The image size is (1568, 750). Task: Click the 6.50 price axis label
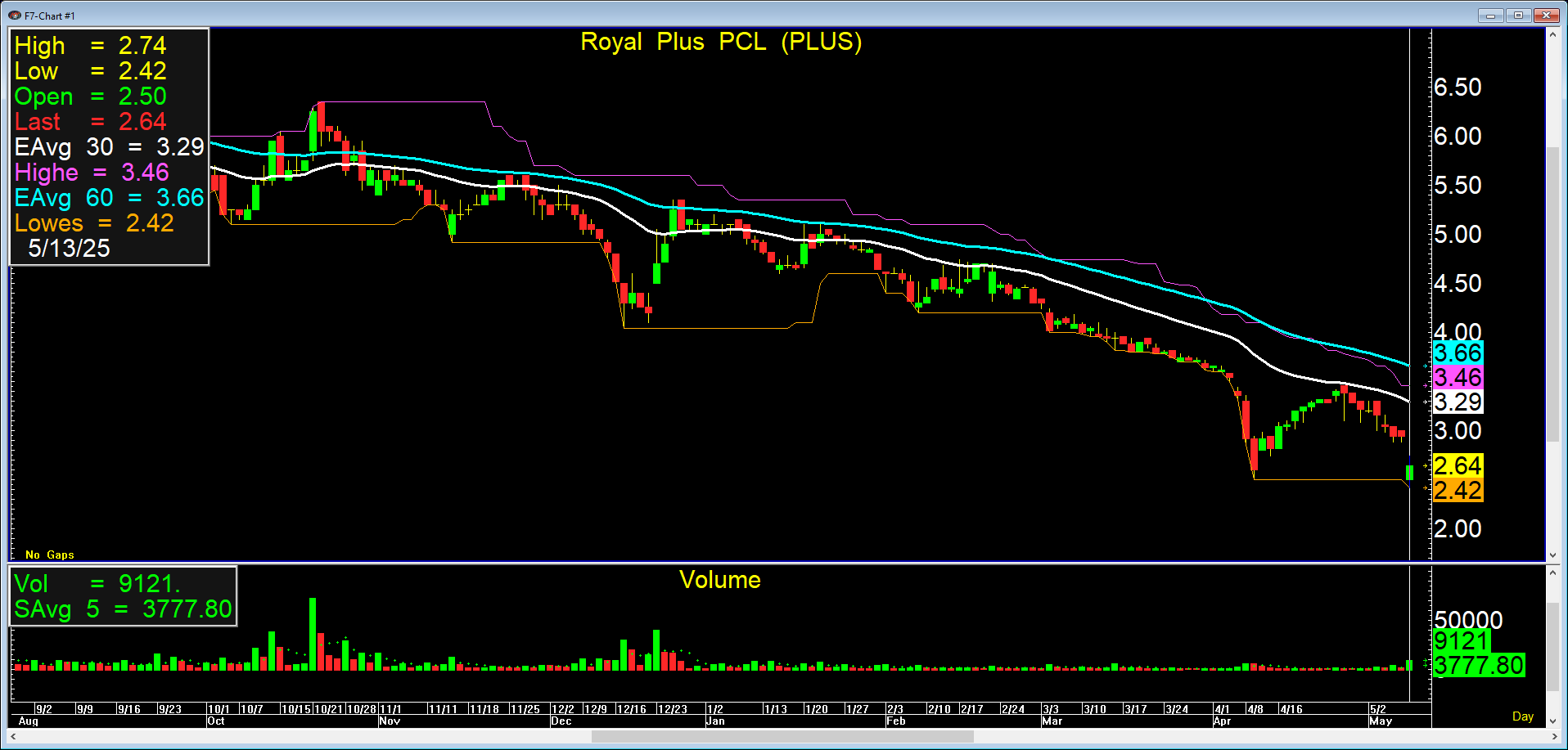(1458, 87)
